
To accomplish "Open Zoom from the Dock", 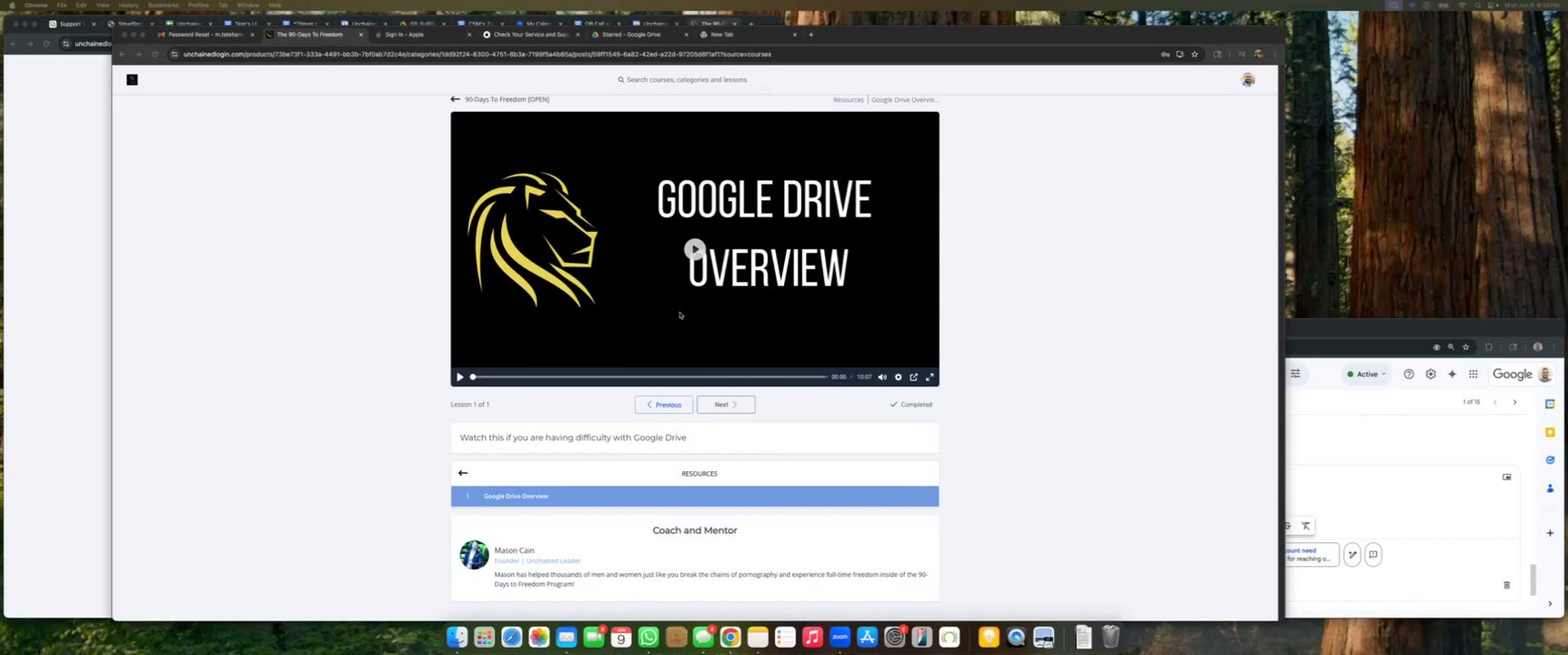I will point(839,637).
